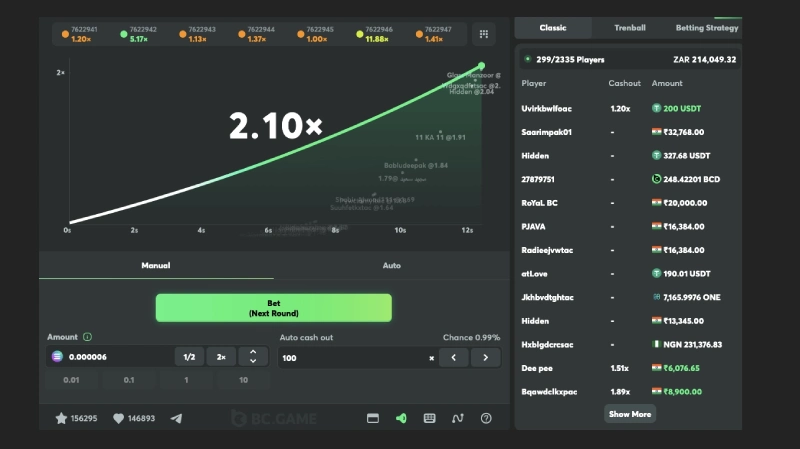Click Show More under player list

click(629, 414)
